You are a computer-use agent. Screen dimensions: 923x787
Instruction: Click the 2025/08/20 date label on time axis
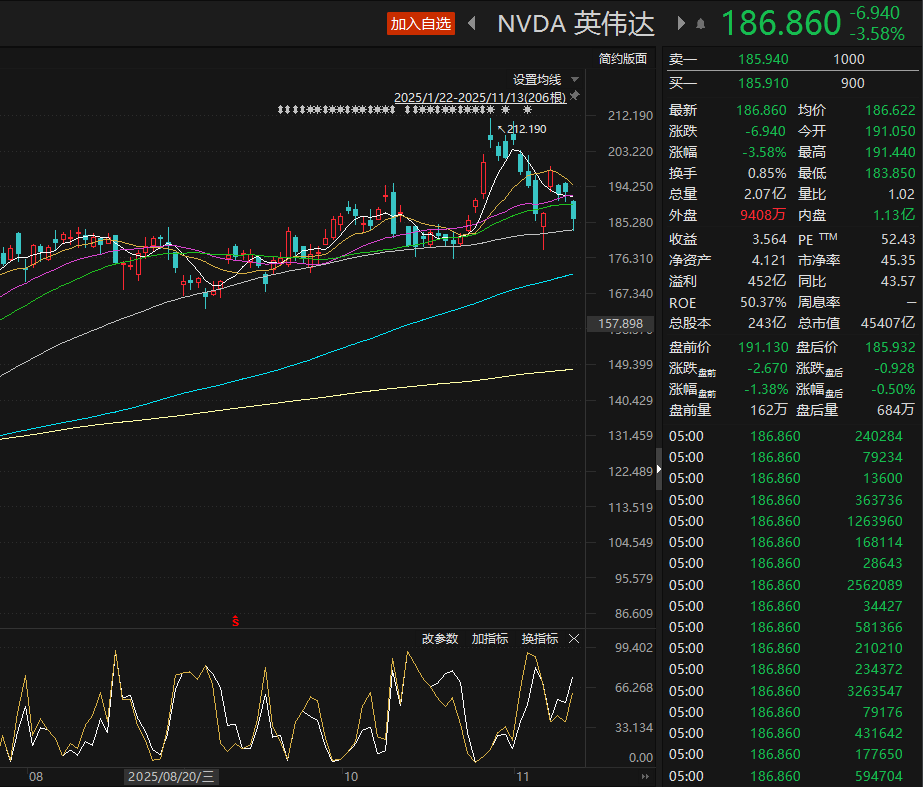(x=171, y=776)
